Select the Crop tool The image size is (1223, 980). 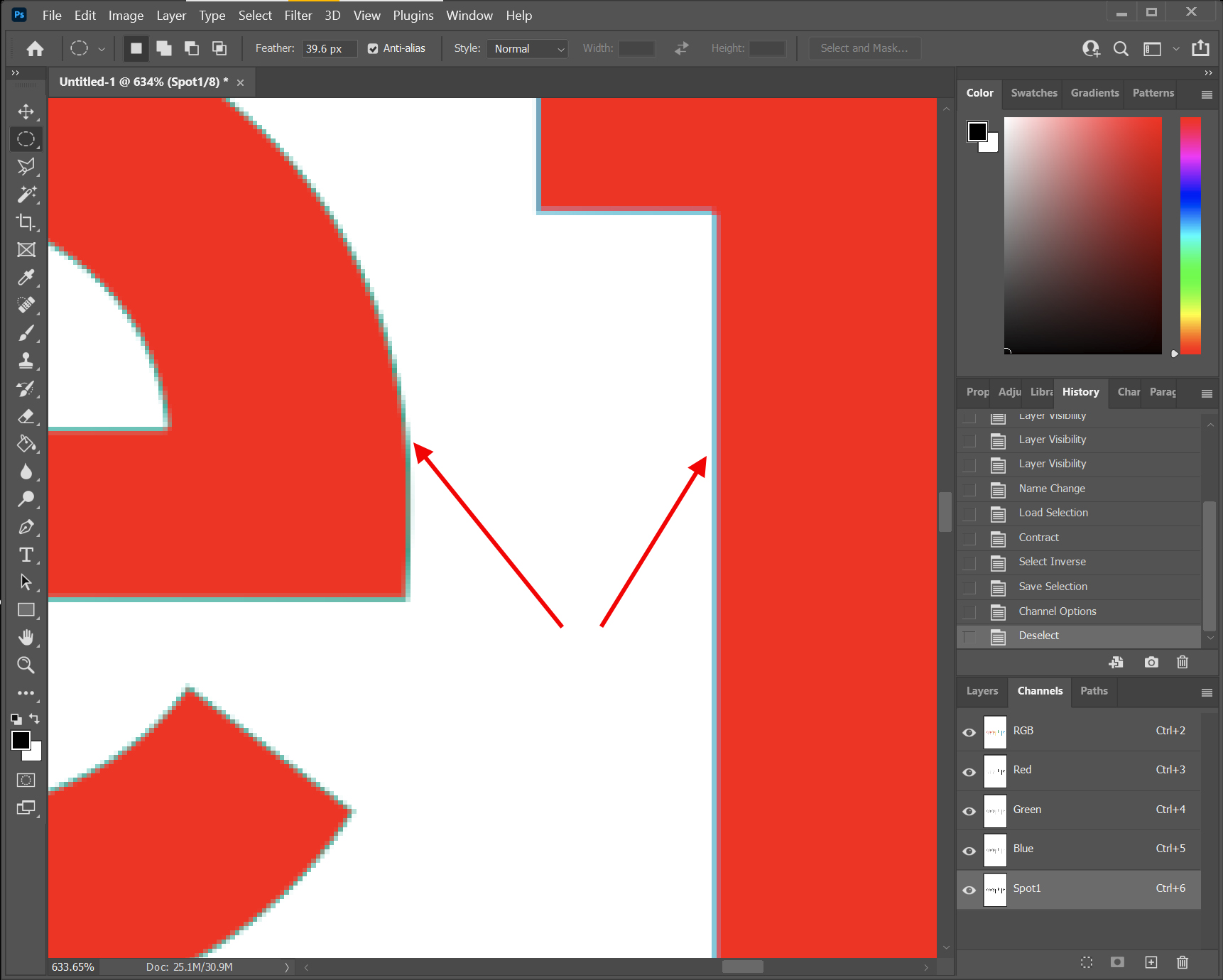pos(26,222)
